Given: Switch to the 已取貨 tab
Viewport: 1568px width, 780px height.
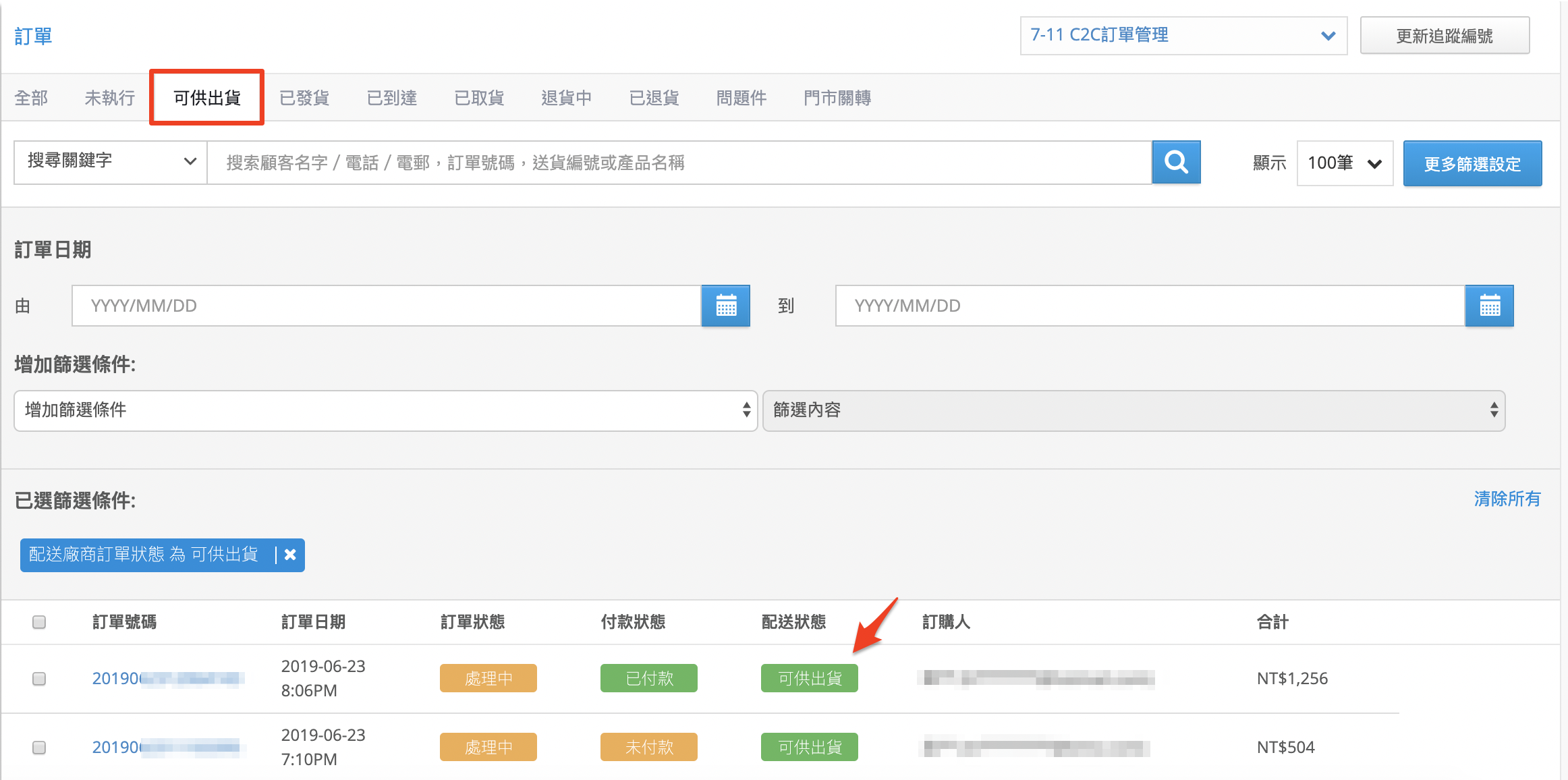Looking at the screenshot, I should [479, 98].
